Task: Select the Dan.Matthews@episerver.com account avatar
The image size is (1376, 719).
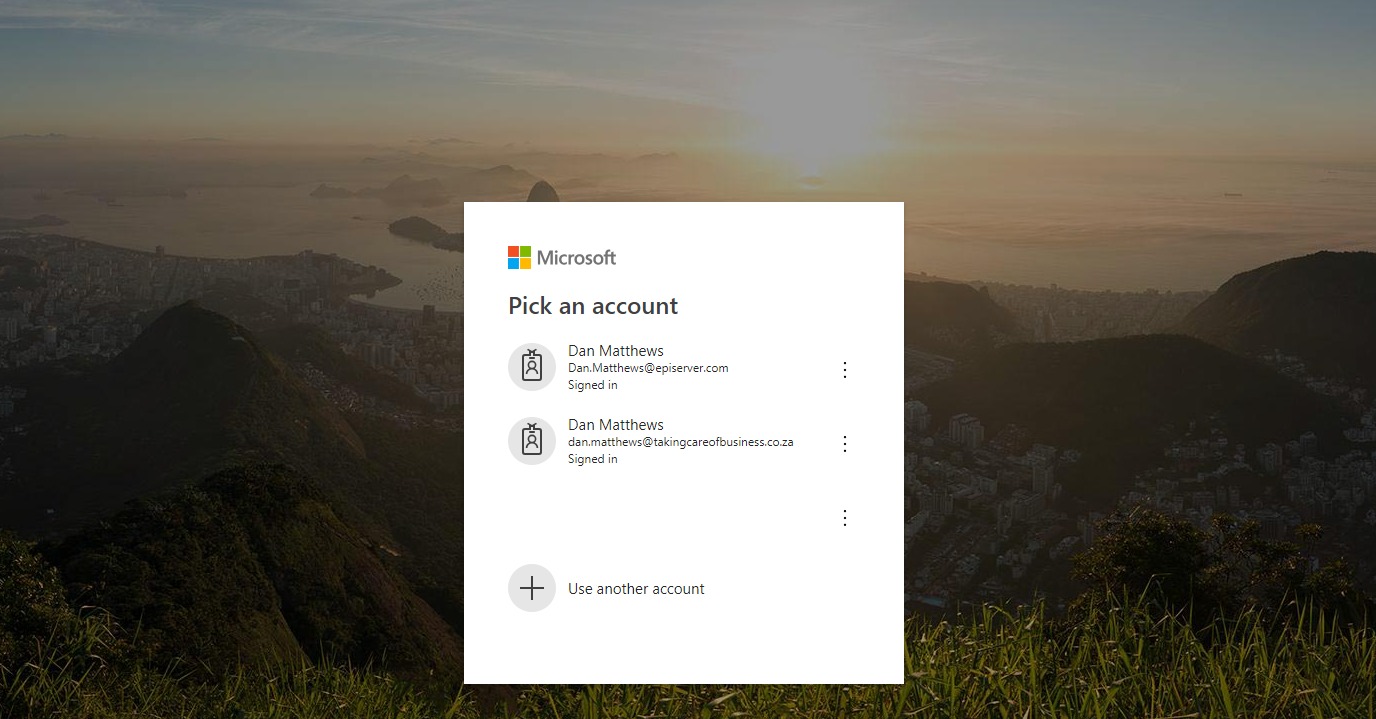Action: click(532, 367)
